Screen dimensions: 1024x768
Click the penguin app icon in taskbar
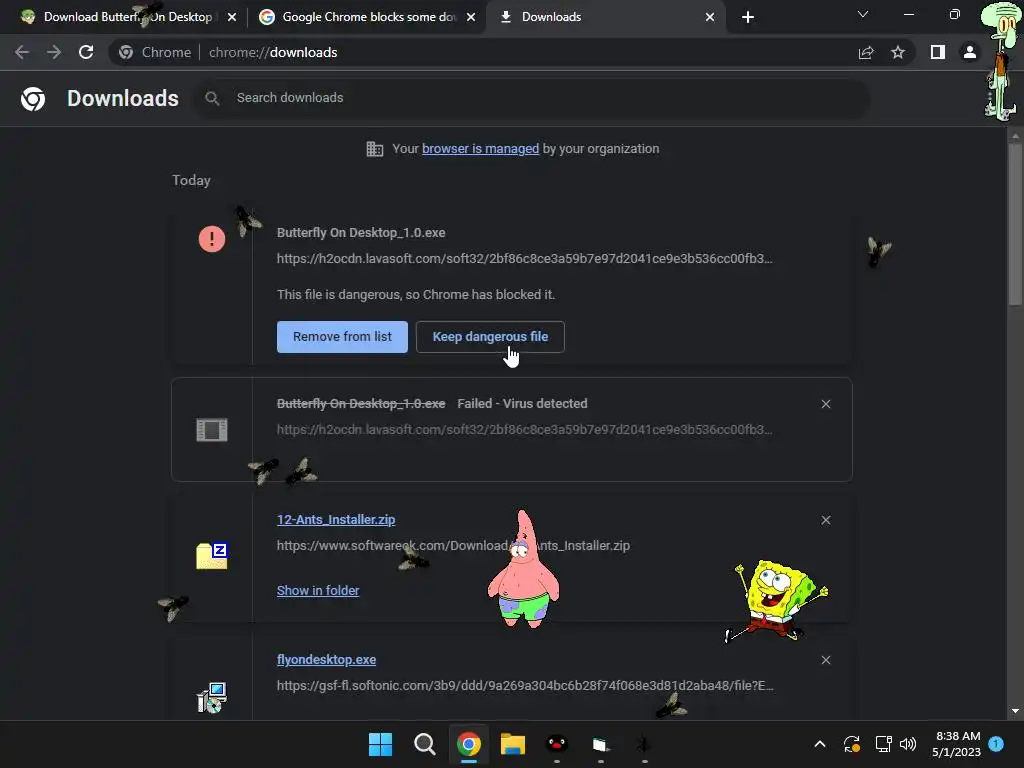[x=556, y=744]
